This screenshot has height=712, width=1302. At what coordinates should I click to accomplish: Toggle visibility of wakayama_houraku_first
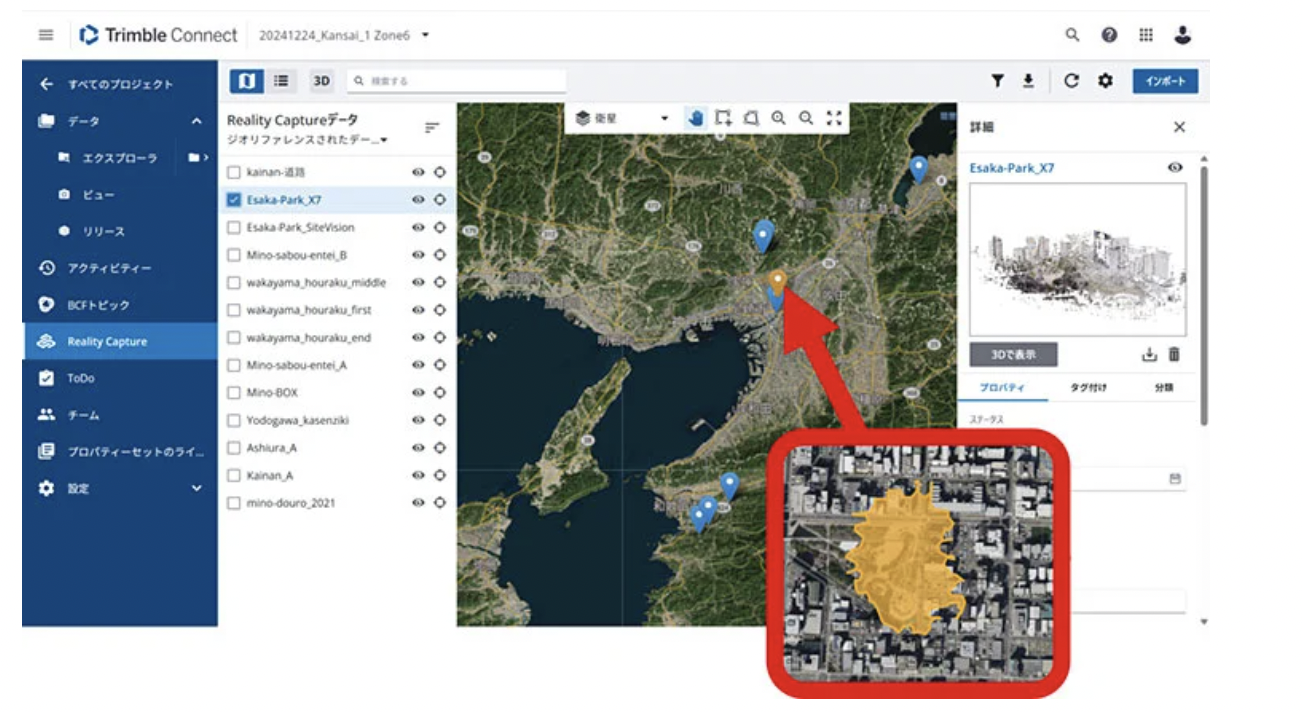click(x=418, y=310)
